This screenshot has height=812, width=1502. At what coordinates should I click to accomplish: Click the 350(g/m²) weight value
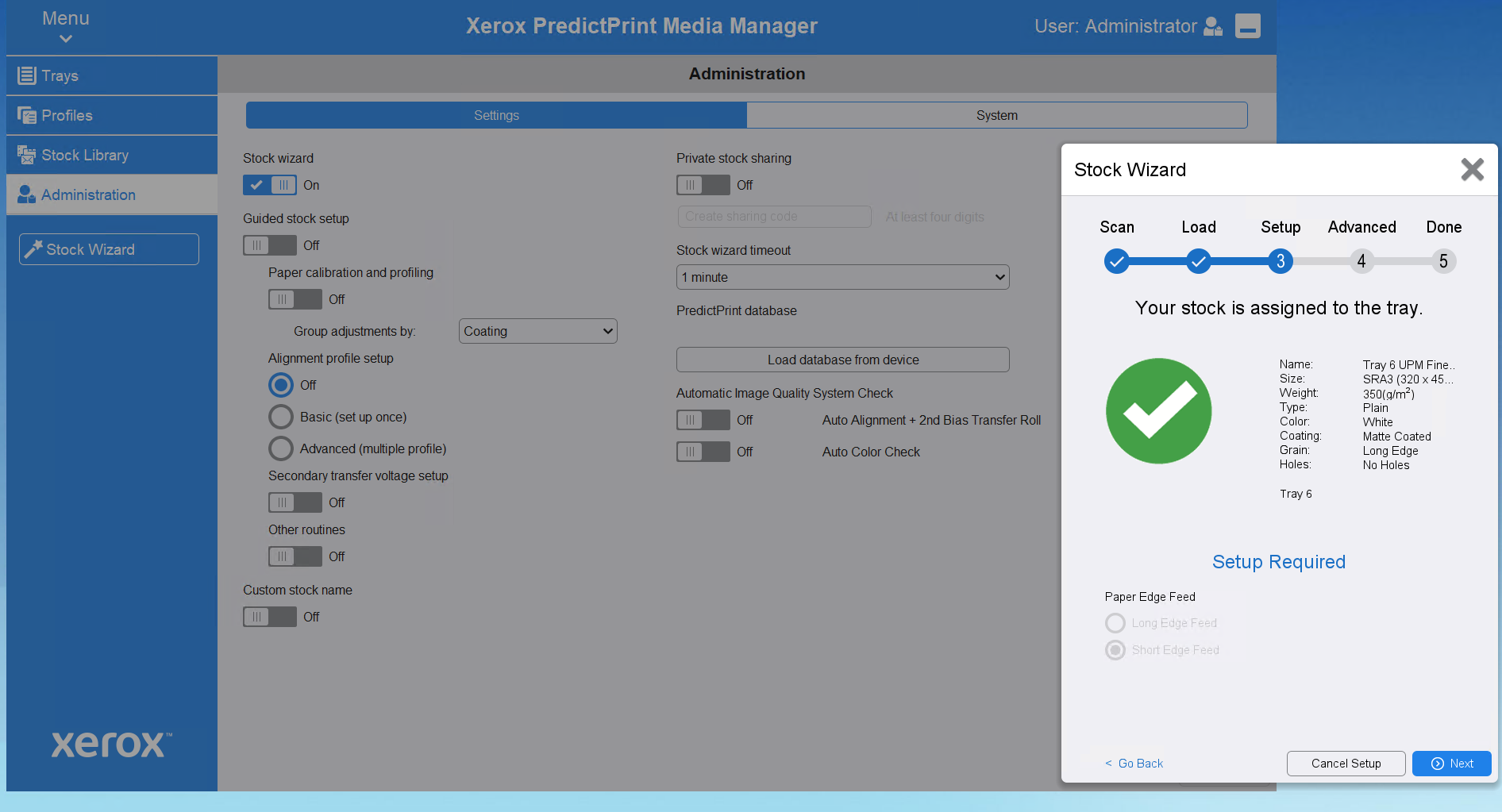pyautogui.click(x=1388, y=394)
